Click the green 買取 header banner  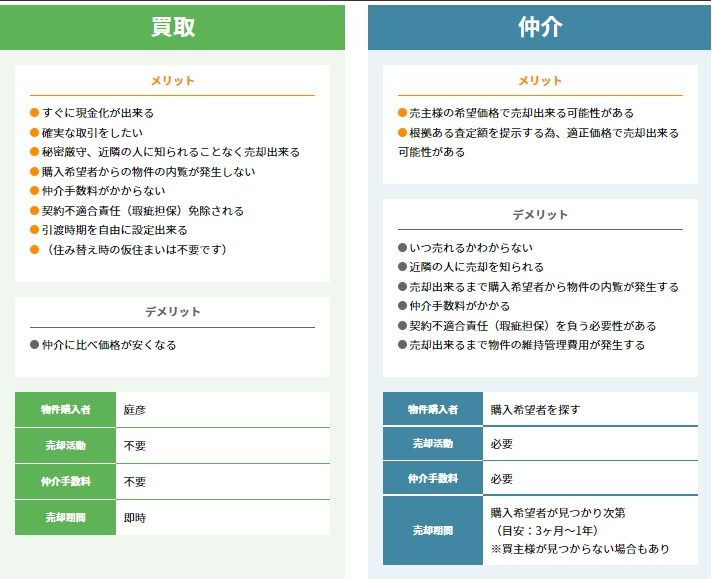tap(172, 27)
